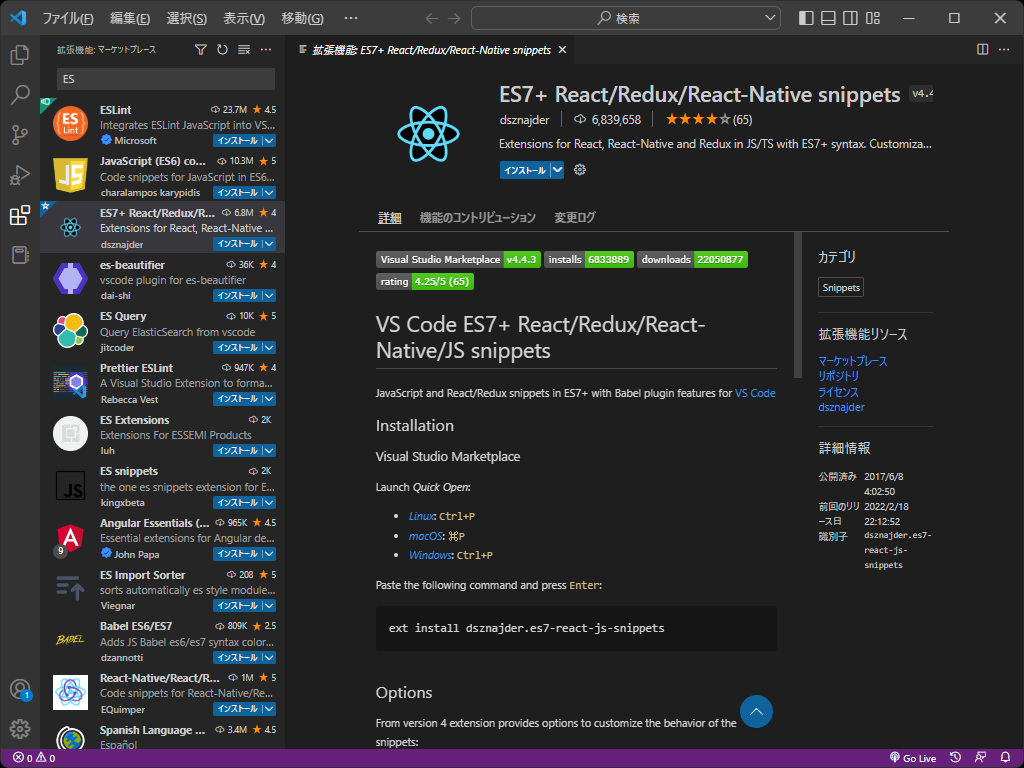Clear extension search results icon
The height and width of the screenshot is (768, 1024).
click(x=244, y=50)
